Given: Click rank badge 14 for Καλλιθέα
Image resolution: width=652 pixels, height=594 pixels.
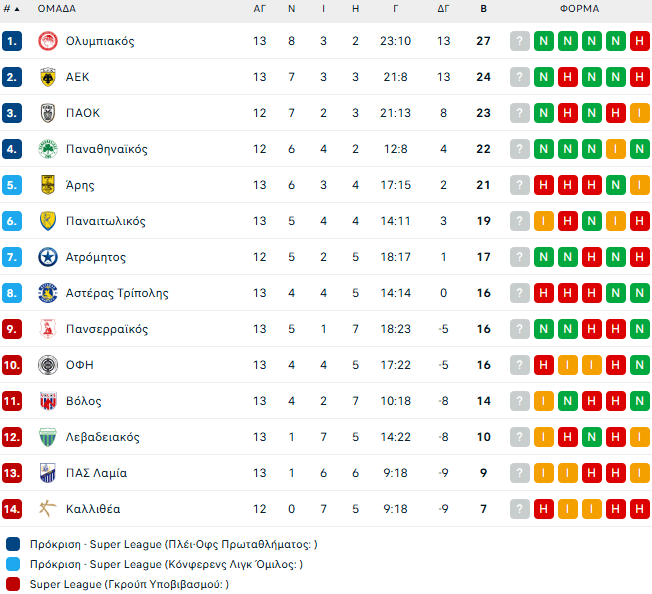Looking at the screenshot, I should pyautogui.click(x=12, y=509).
